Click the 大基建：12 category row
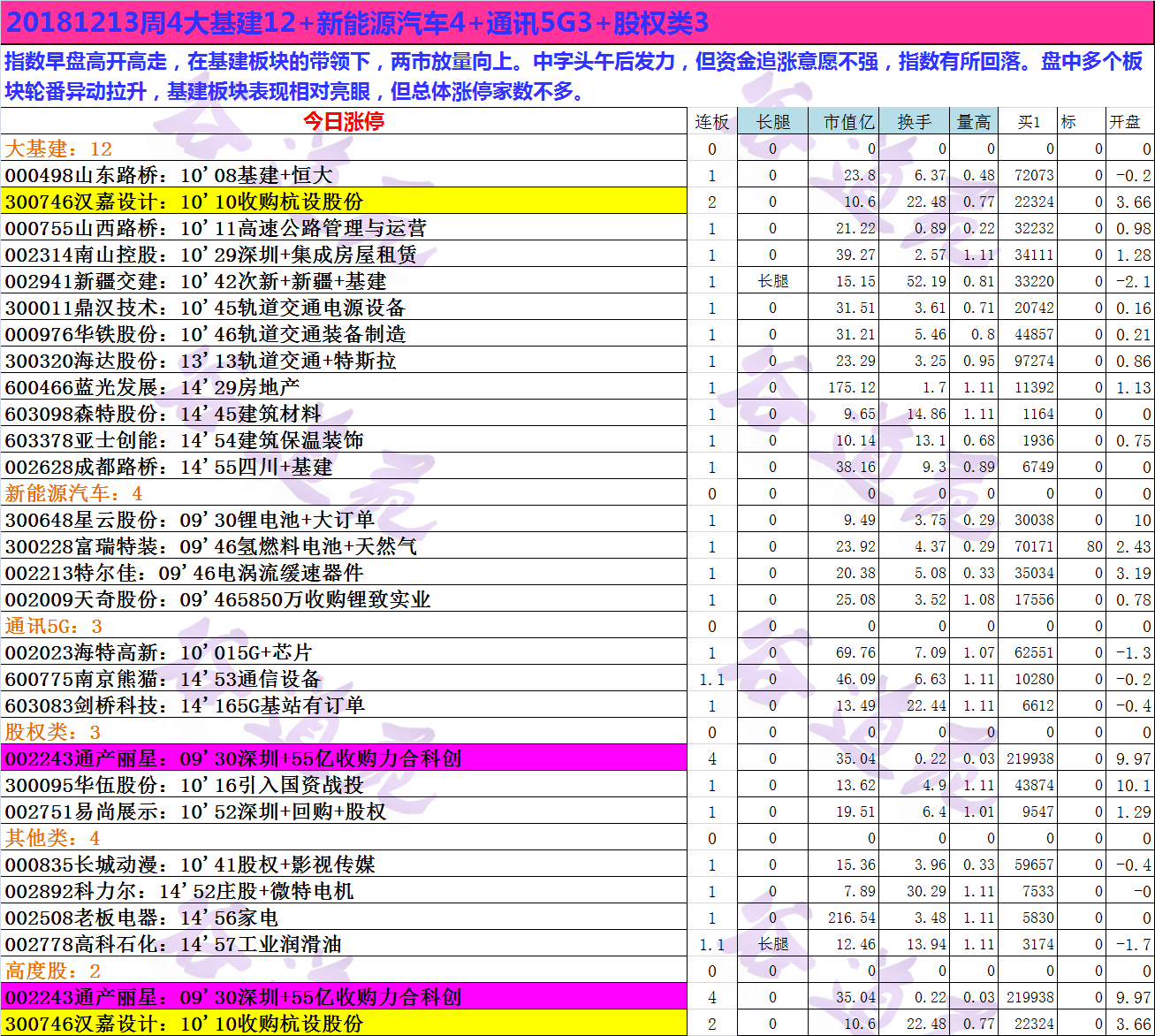The image size is (1155, 1036). (x=344, y=148)
